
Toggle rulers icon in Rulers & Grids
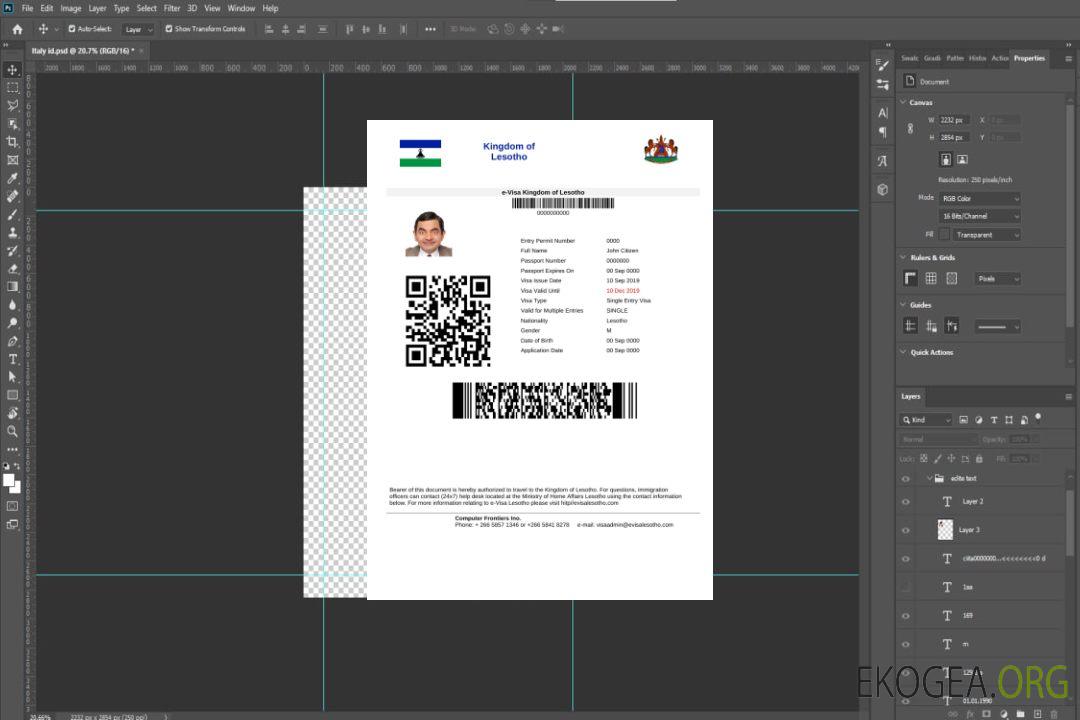pyautogui.click(x=911, y=278)
